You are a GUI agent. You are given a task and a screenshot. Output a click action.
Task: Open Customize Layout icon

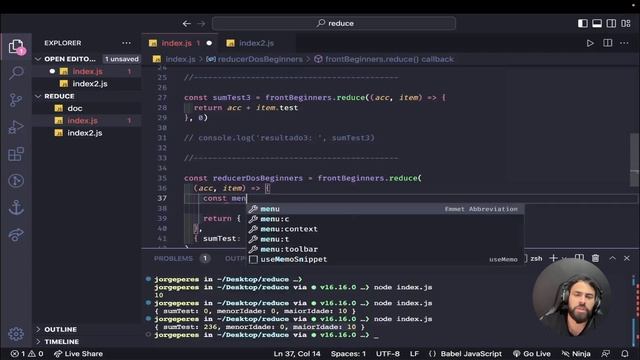coord(626,23)
